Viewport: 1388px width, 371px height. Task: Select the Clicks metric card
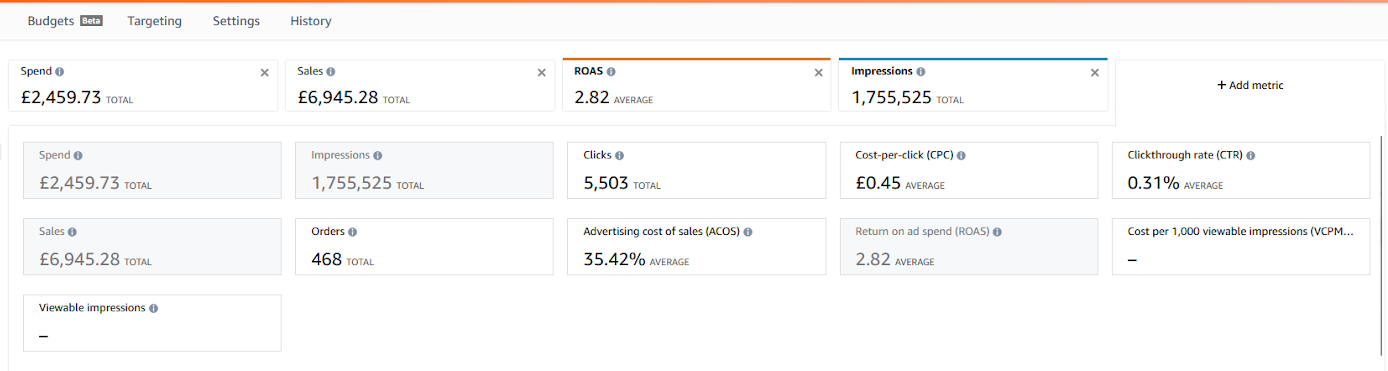click(x=696, y=170)
